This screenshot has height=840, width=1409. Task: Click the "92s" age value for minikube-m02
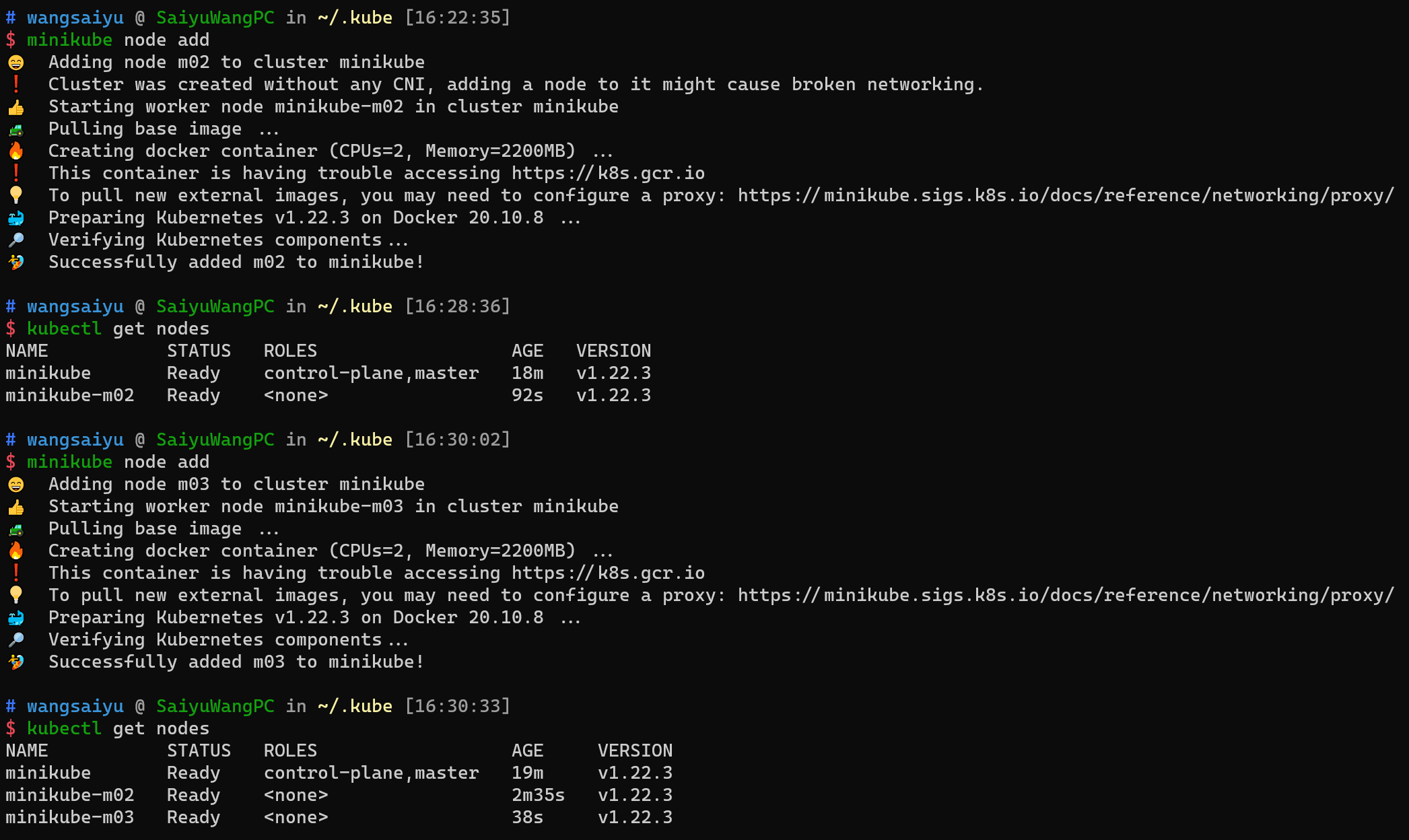pos(527,396)
